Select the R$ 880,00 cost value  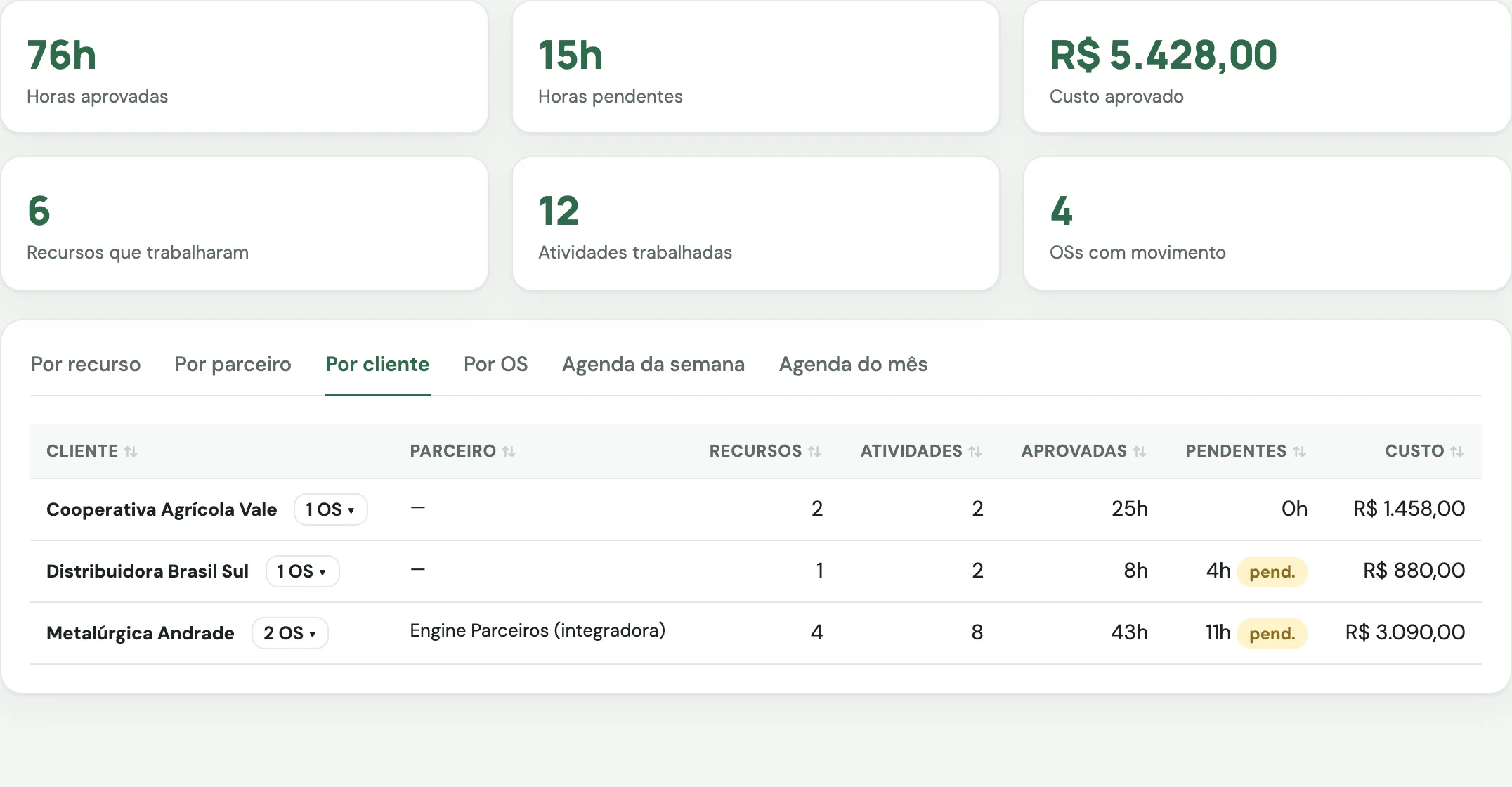1414,571
